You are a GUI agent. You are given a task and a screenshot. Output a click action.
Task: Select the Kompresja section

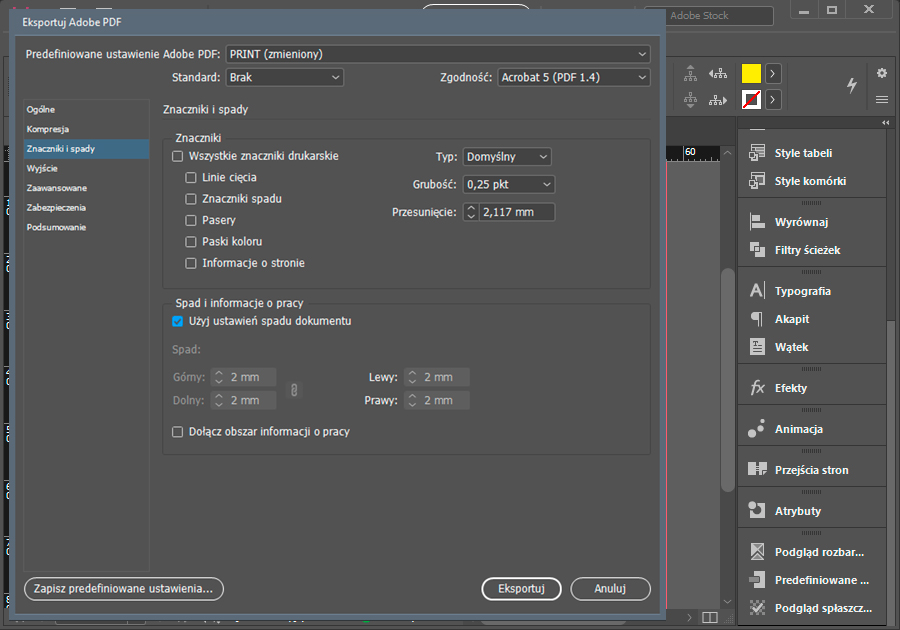[86, 129]
